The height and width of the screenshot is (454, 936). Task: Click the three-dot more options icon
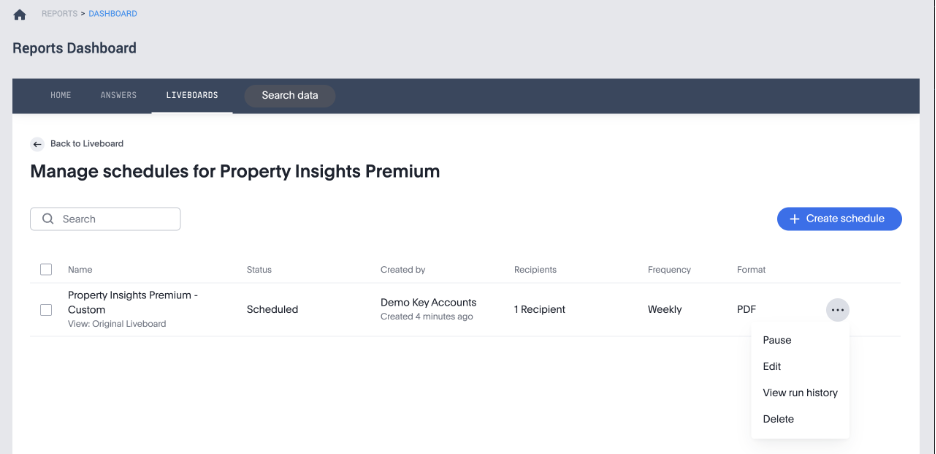[838, 310]
